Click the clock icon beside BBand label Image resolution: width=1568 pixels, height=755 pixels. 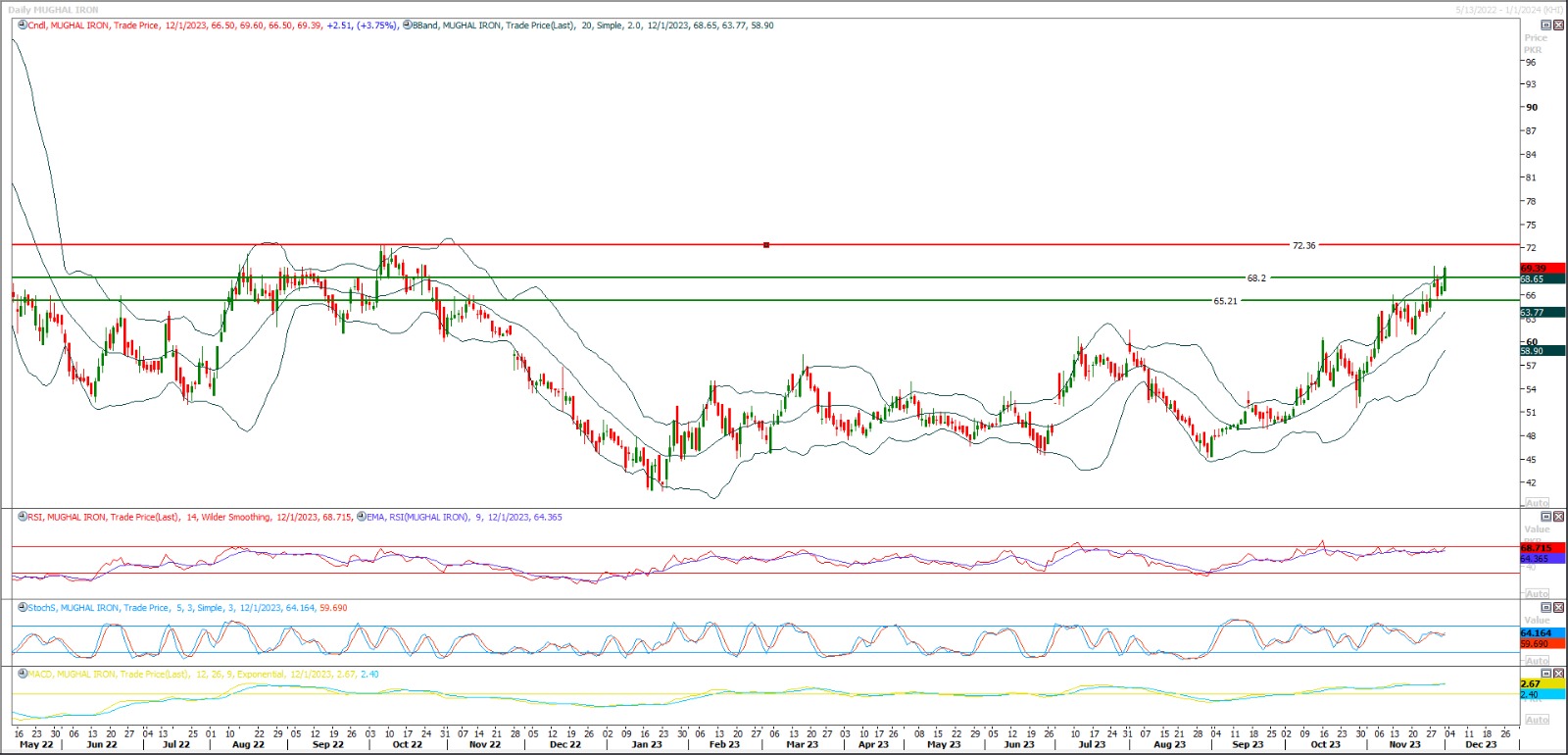pos(408,25)
